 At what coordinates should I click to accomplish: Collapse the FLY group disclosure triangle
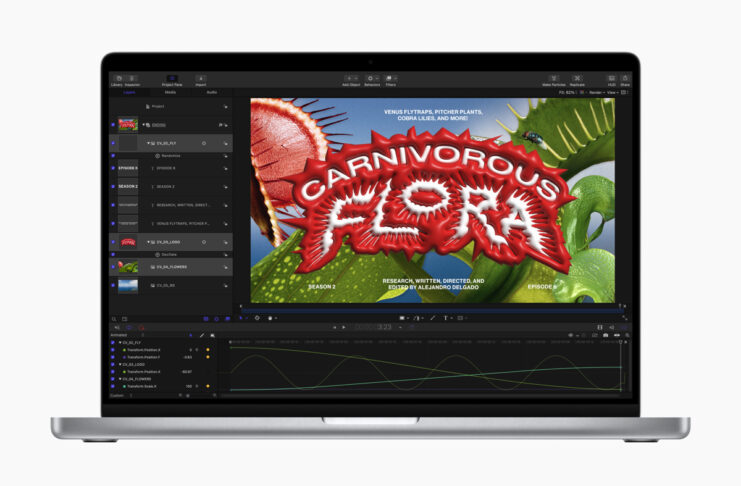tap(148, 143)
